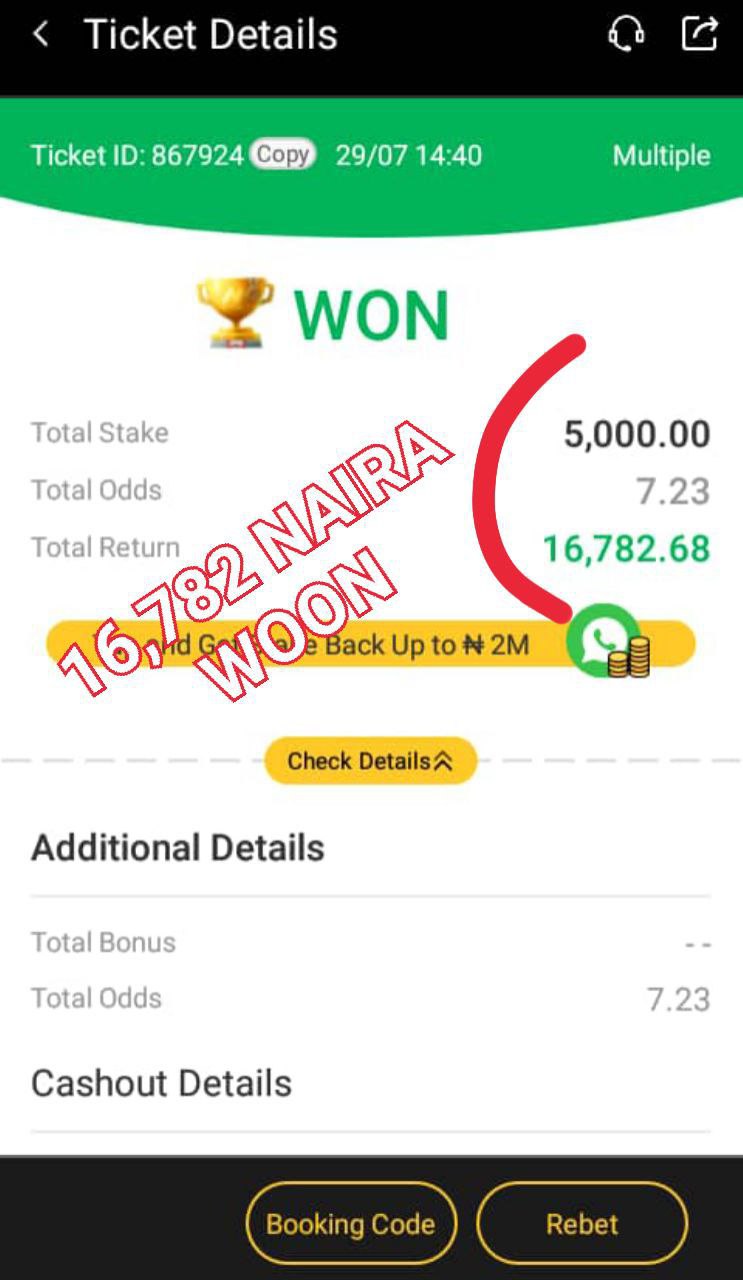Tap the Multiple bet type label
The image size is (743, 1280).
661,156
